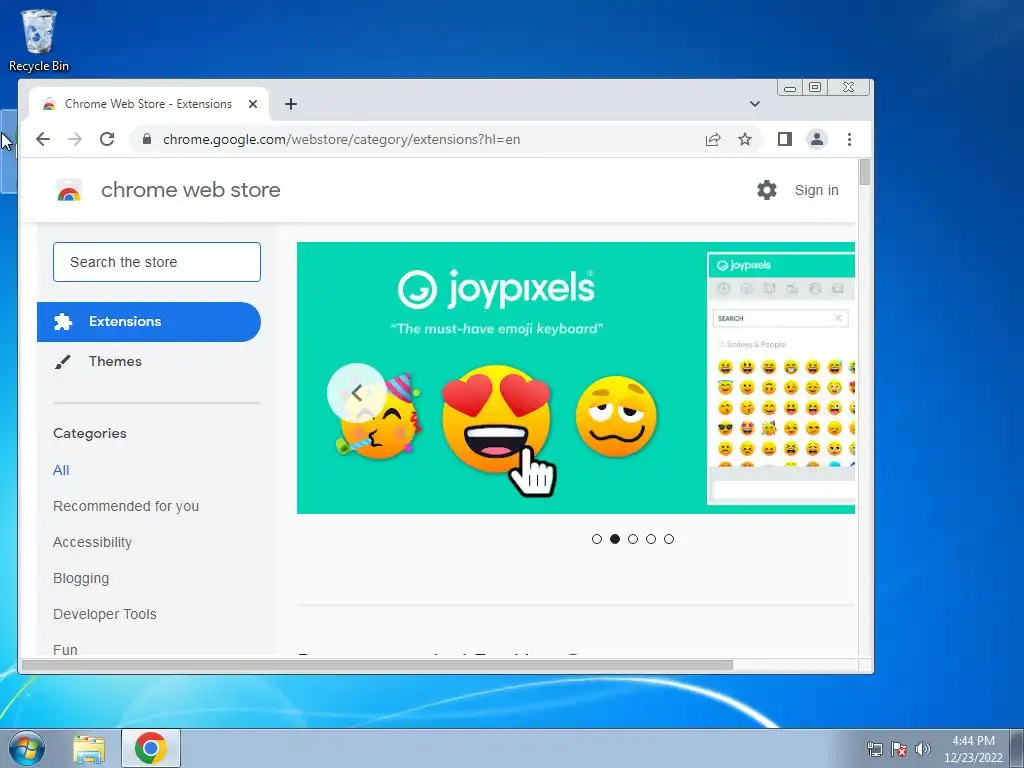Sign in to the web store
The height and width of the screenshot is (768, 1024).
click(x=816, y=190)
